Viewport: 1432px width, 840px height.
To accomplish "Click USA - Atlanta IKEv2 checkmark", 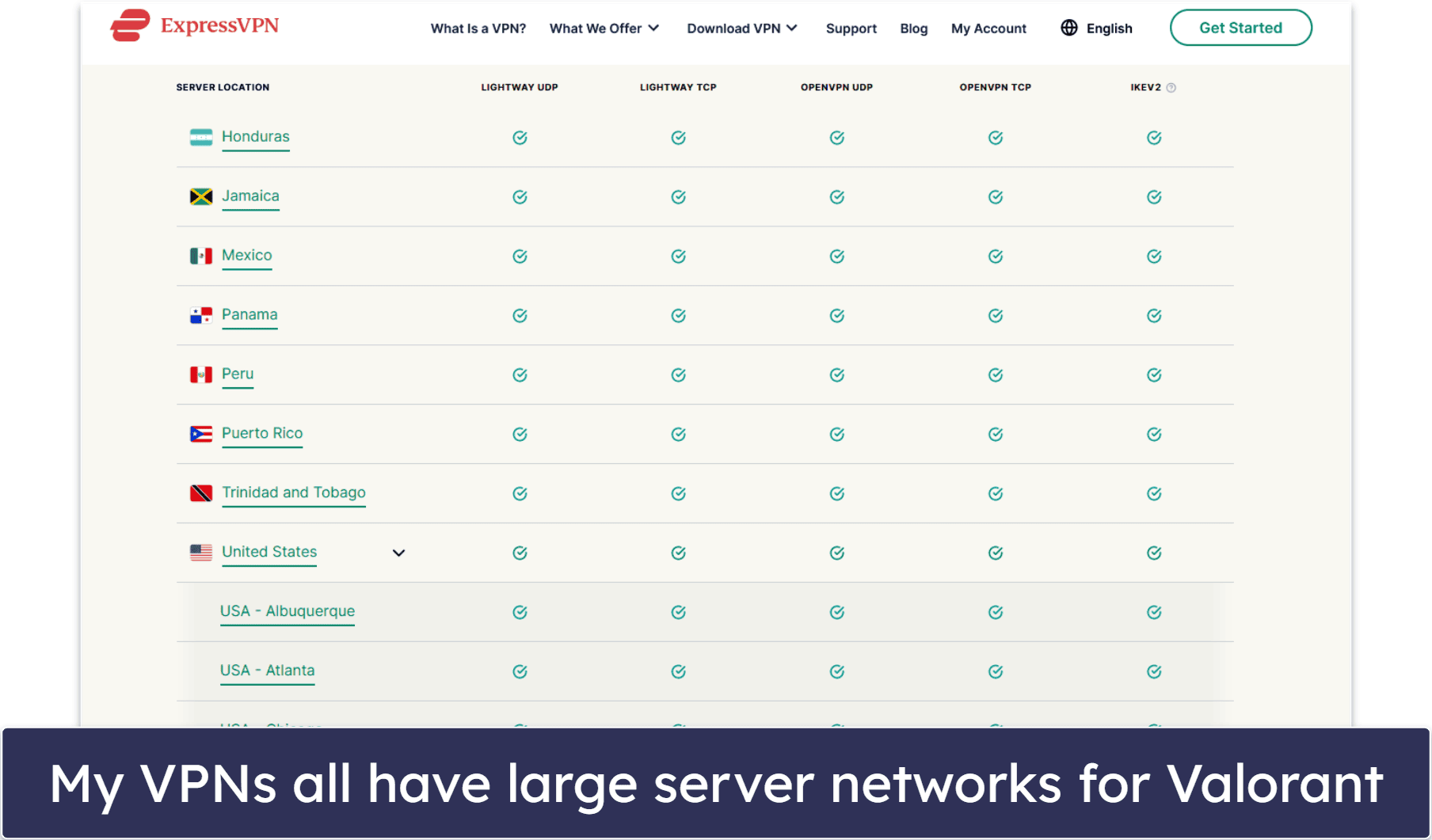I will [1154, 672].
